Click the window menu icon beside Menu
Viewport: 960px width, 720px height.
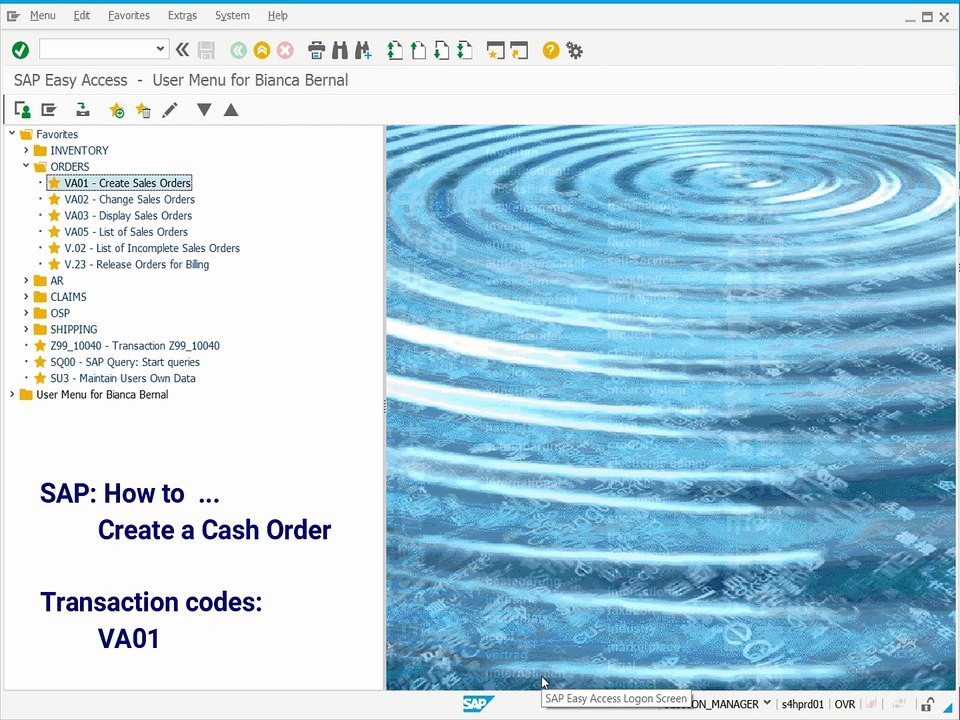pyautogui.click(x=13, y=16)
